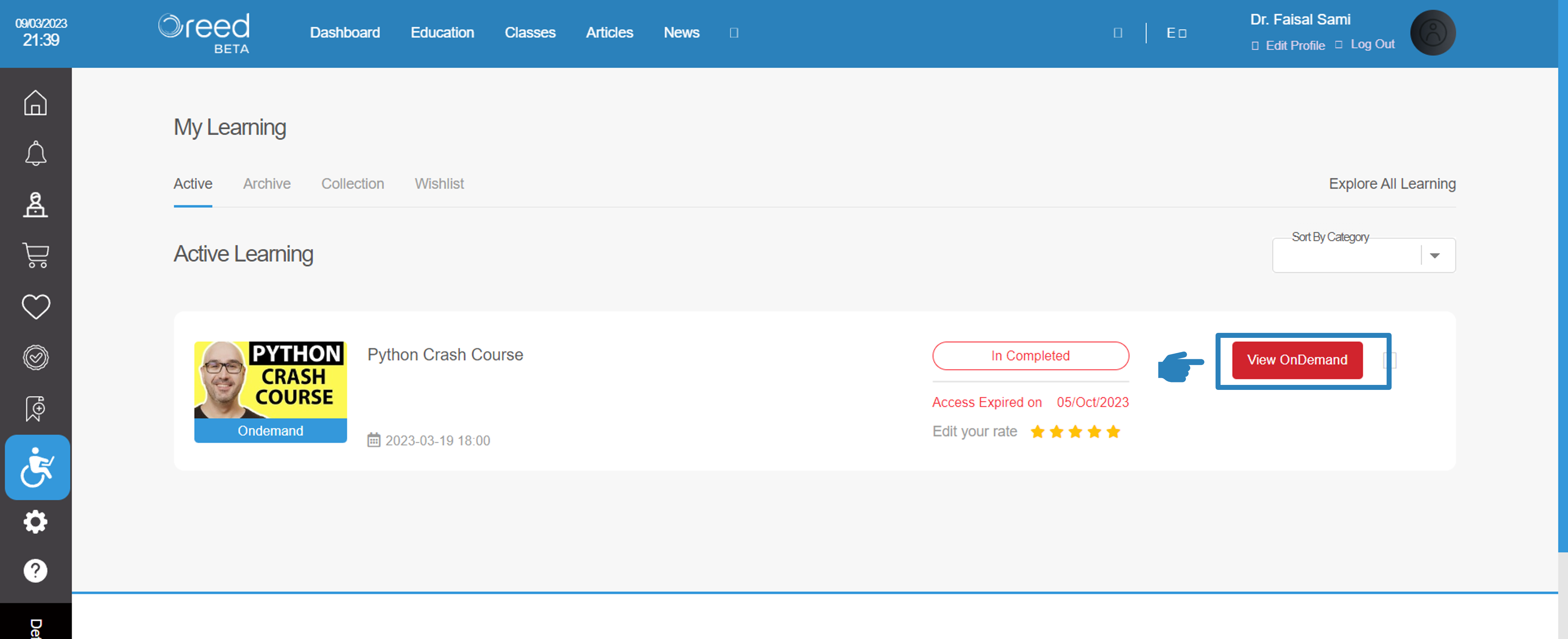The height and width of the screenshot is (639, 1568).
Task: Click Explore All Learning link
Action: [x=1392, y=184]
